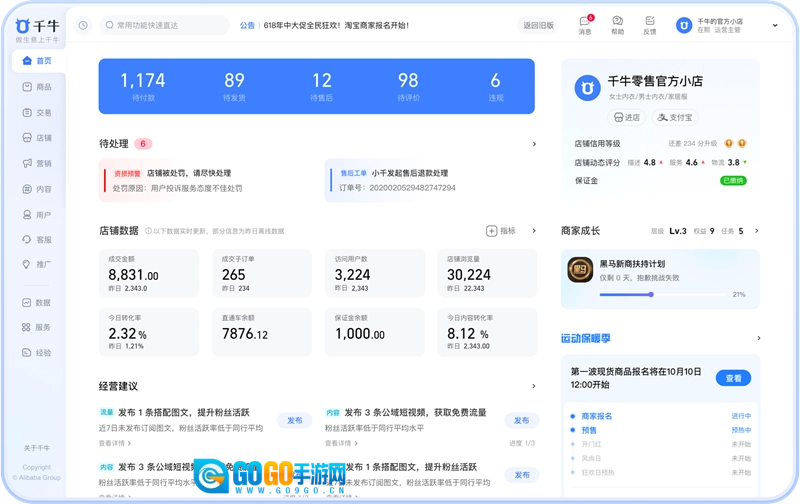Open the 营销 (Marketing) megaphone icon
Image resolution: width=800 pixels, height=504 pixels.
(28, 163)
